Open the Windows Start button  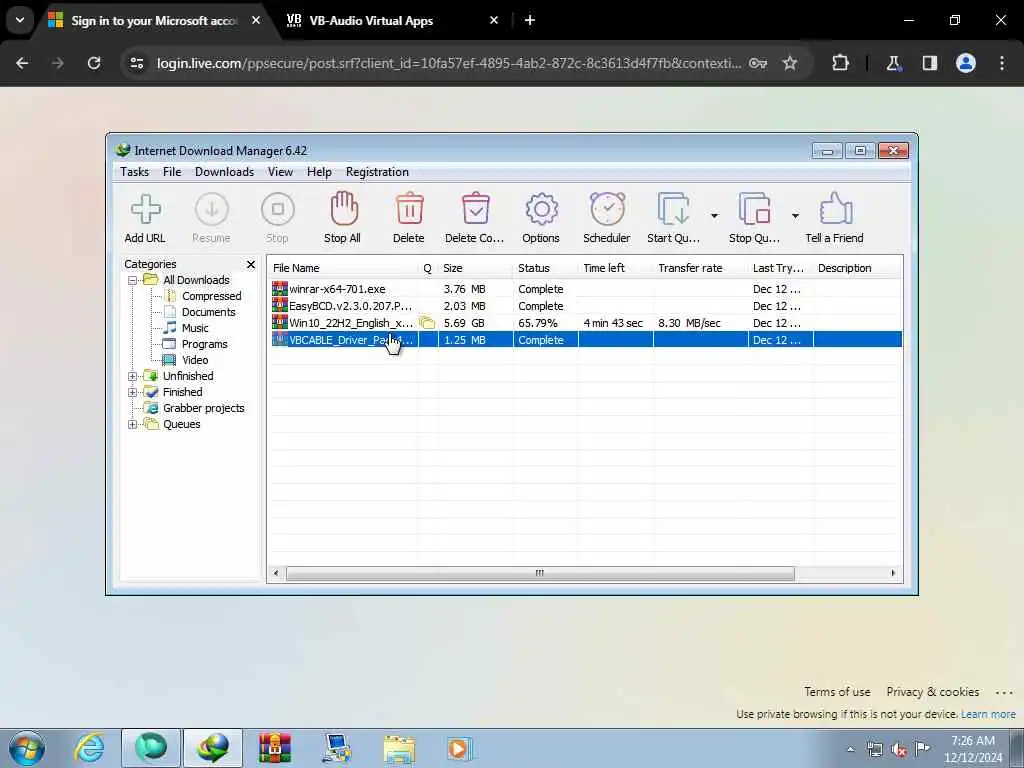tap(27, 748)
